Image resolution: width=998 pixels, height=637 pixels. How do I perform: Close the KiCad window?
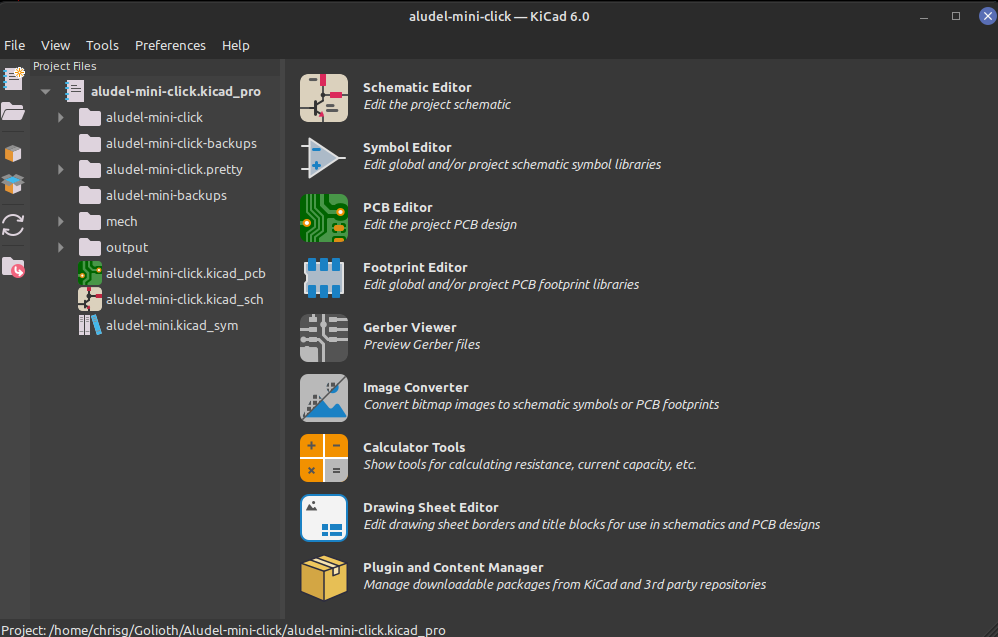pyautogui.click(x=987, y=16)
